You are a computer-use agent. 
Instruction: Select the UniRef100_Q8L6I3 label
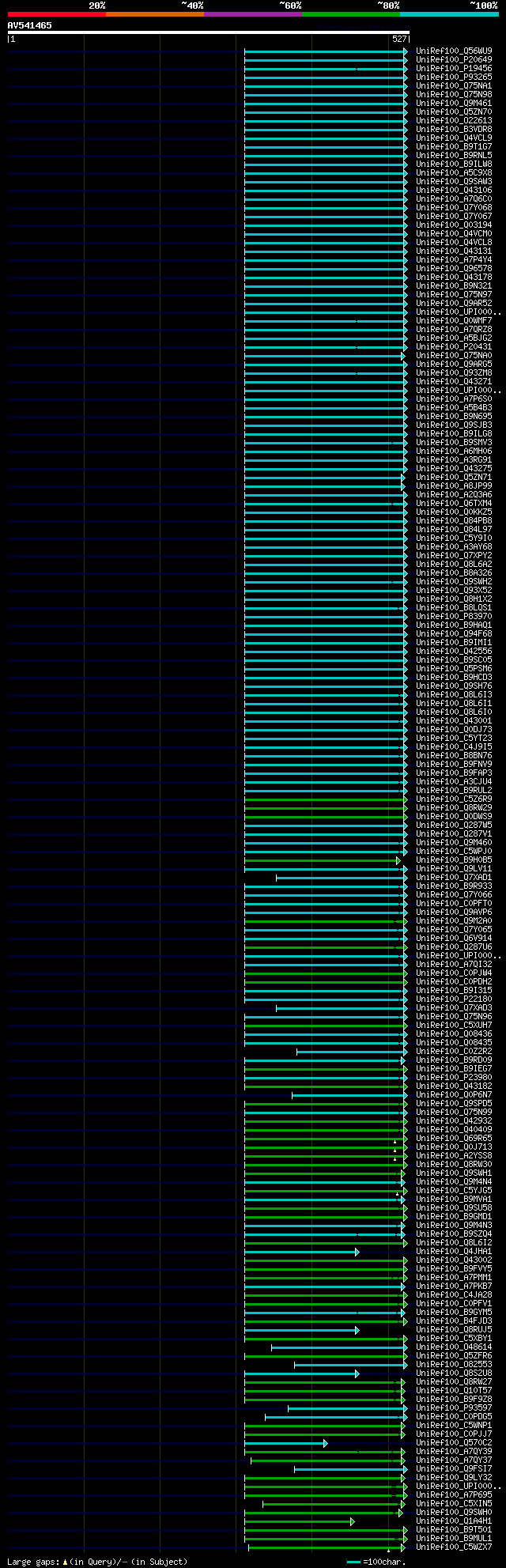point(454,694)
